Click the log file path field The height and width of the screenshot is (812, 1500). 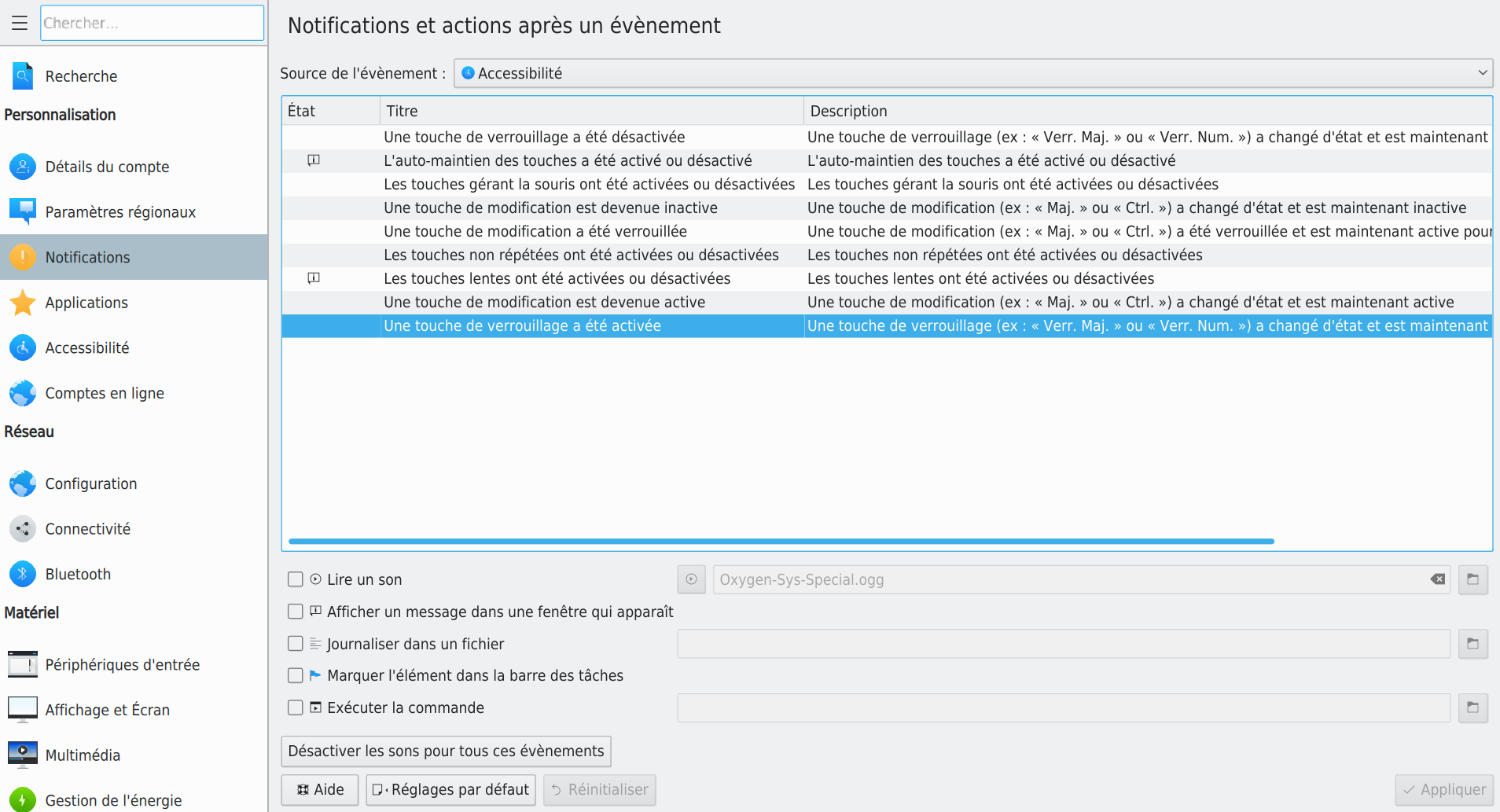click(1064, 644)
